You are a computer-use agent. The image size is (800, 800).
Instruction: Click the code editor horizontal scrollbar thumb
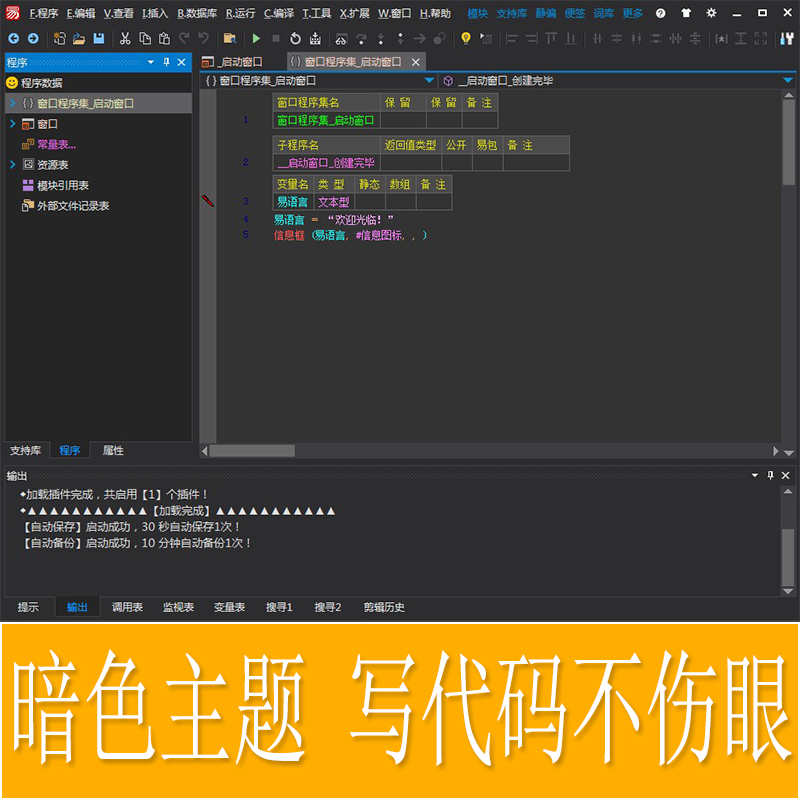252,451
